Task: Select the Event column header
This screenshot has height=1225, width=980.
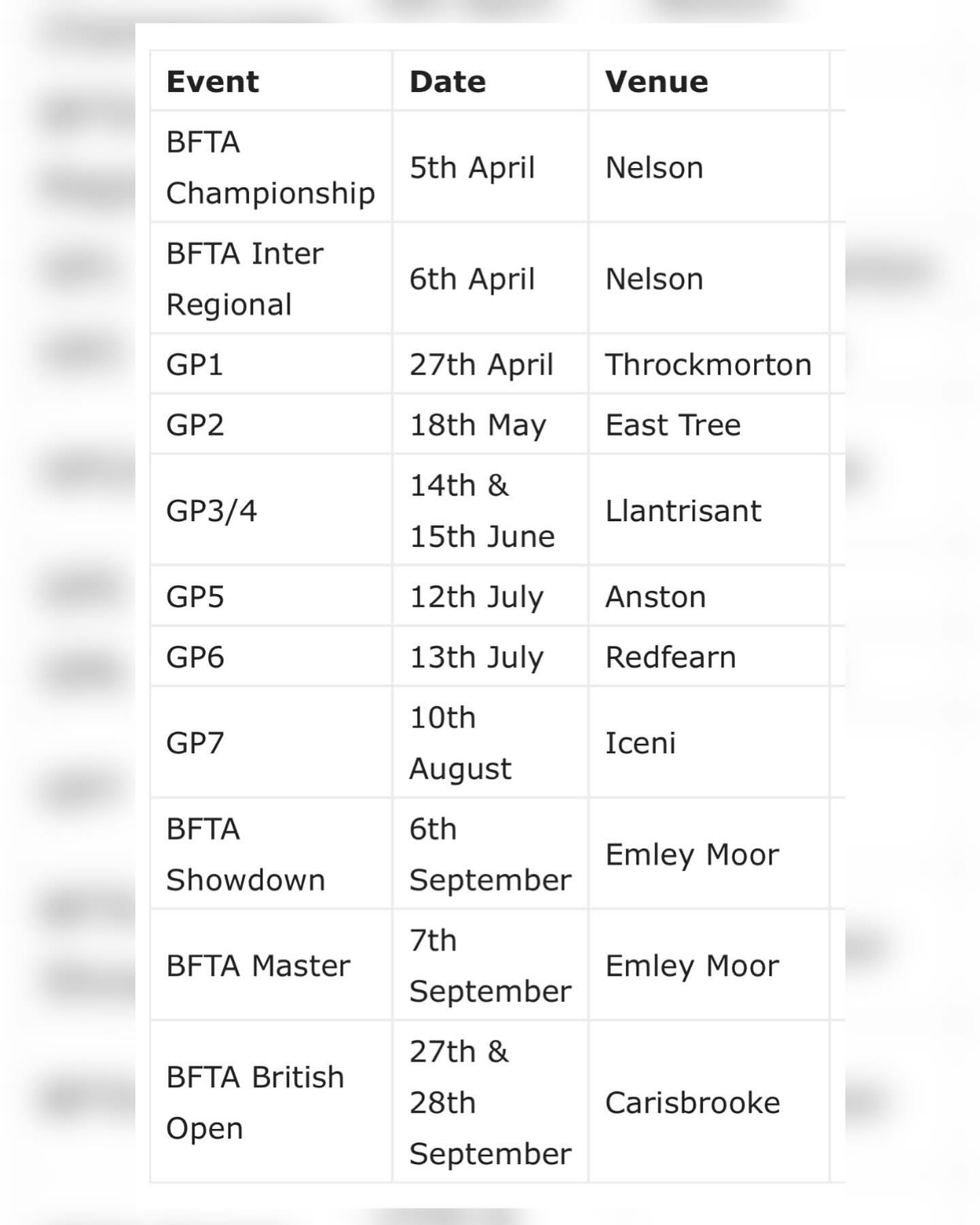Action: [x=271, y=81]
